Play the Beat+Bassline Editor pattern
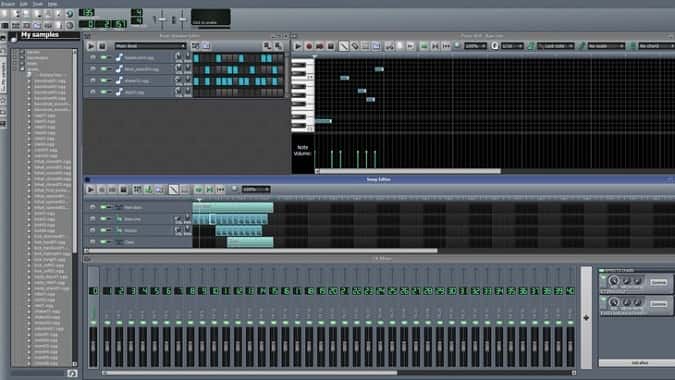This screenshot has height=380, width=675. coord(91,46)
